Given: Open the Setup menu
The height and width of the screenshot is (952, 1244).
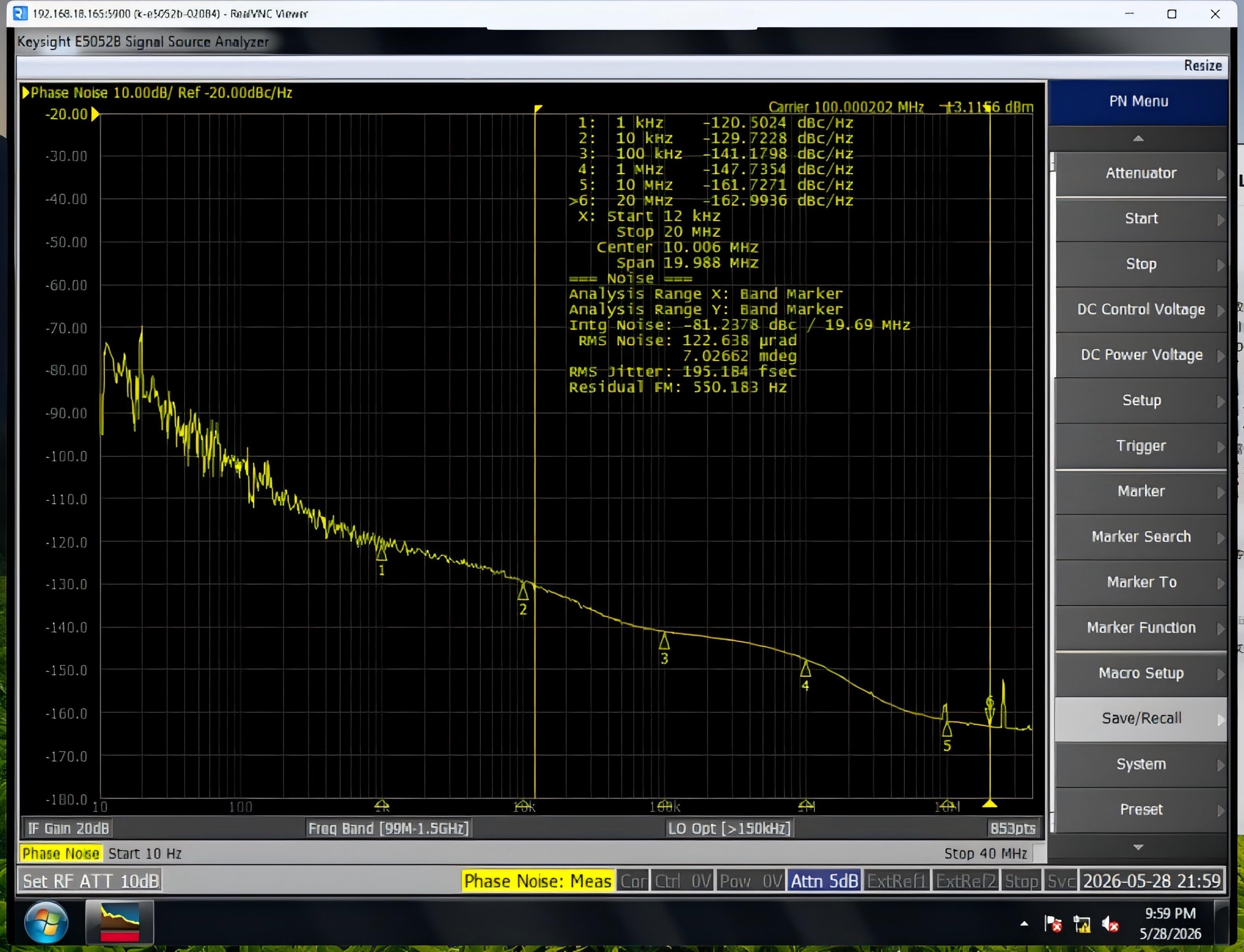Looking at the screenshot, I should tap(1141, 401).
